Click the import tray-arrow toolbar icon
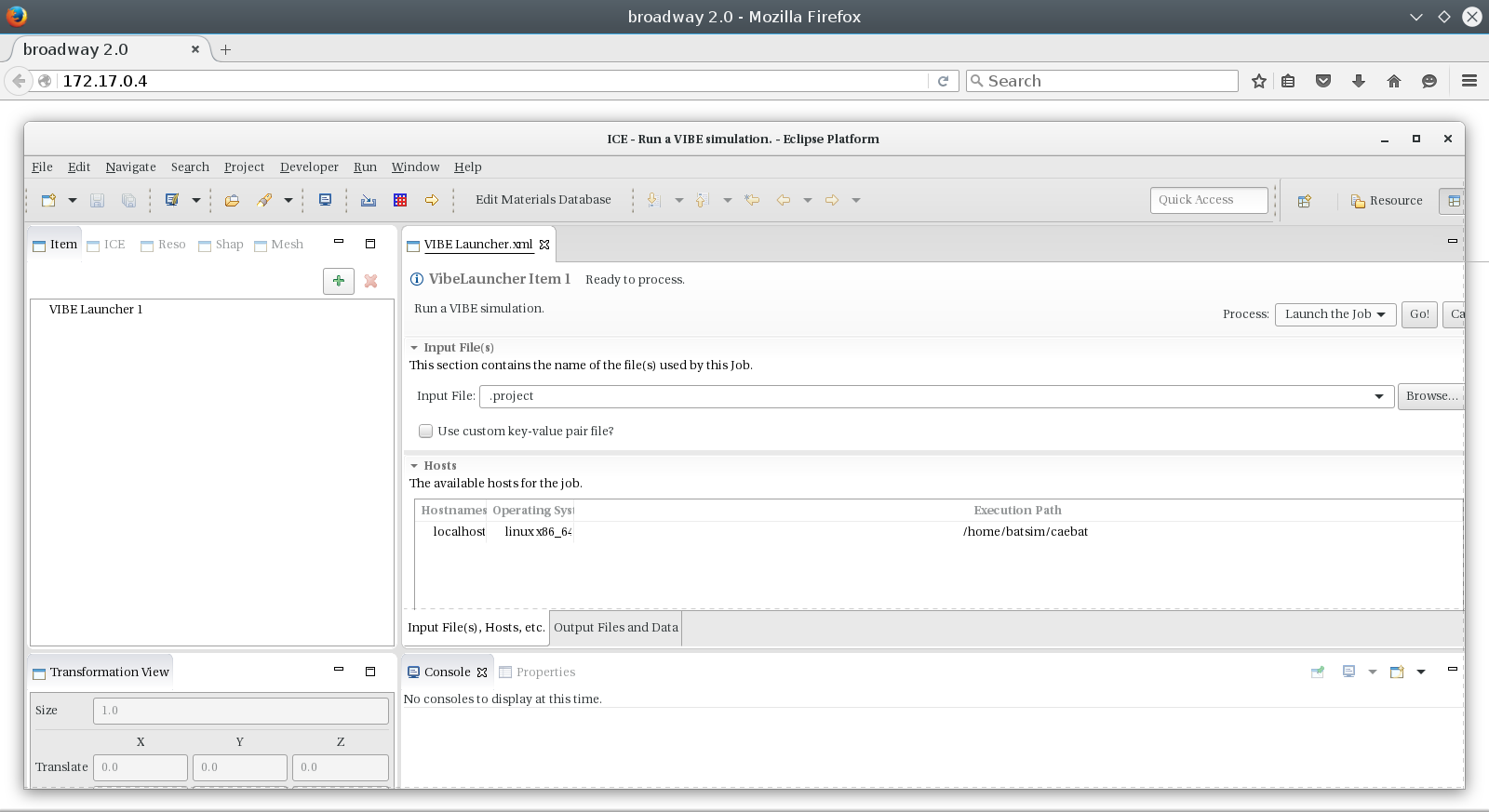This screenshot has height=812, width=1489. coord(369,200)
